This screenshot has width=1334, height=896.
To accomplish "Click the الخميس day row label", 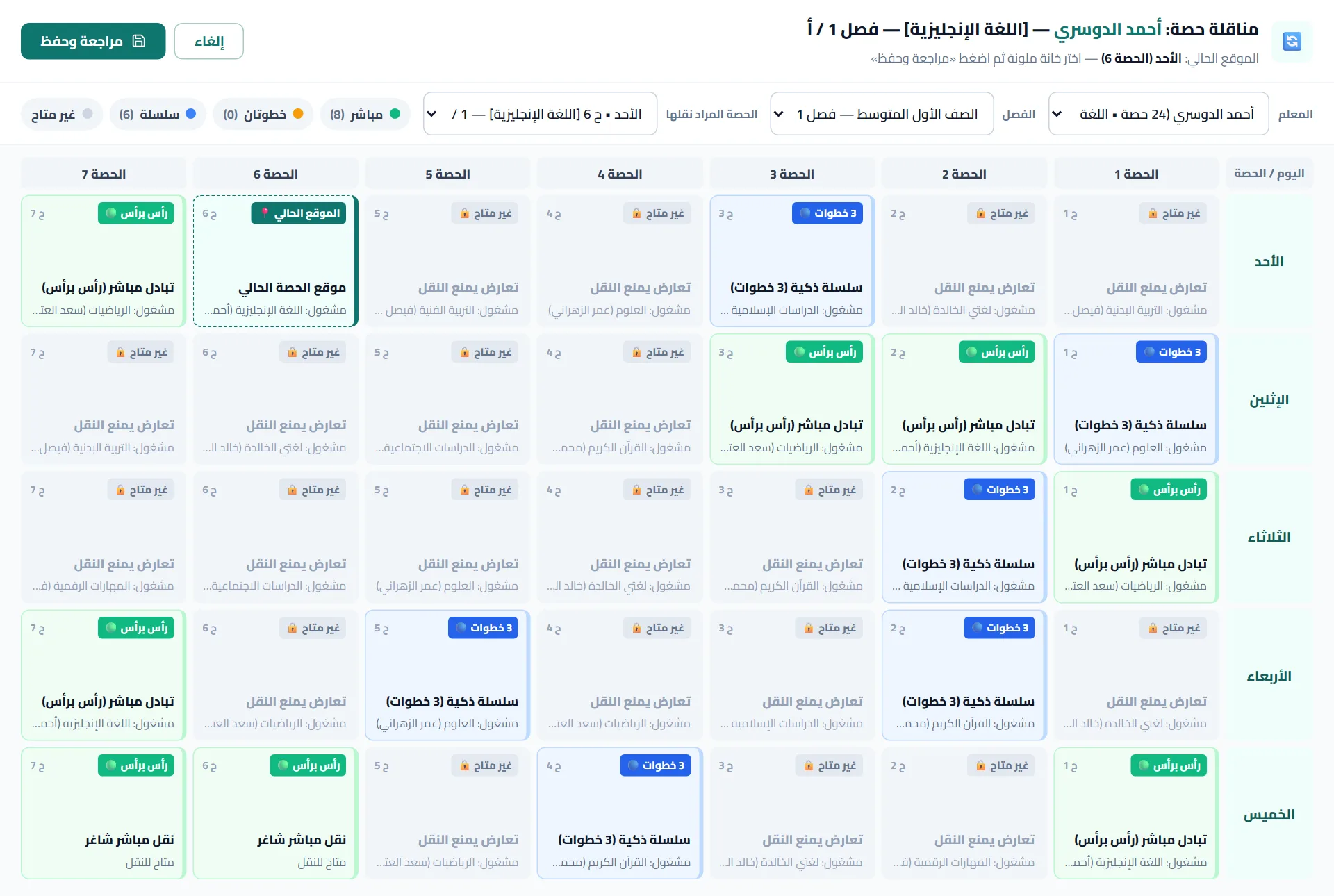I will pos(1269,813).
